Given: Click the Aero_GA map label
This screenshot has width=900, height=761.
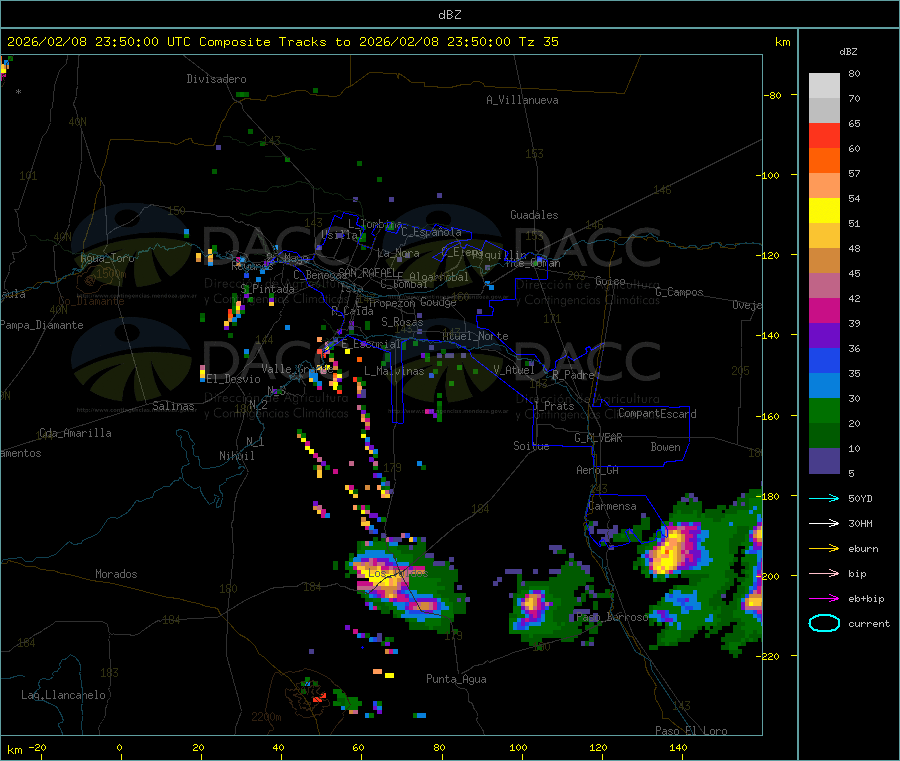Looking at the screenshot, I should click(x=598, y=470).
